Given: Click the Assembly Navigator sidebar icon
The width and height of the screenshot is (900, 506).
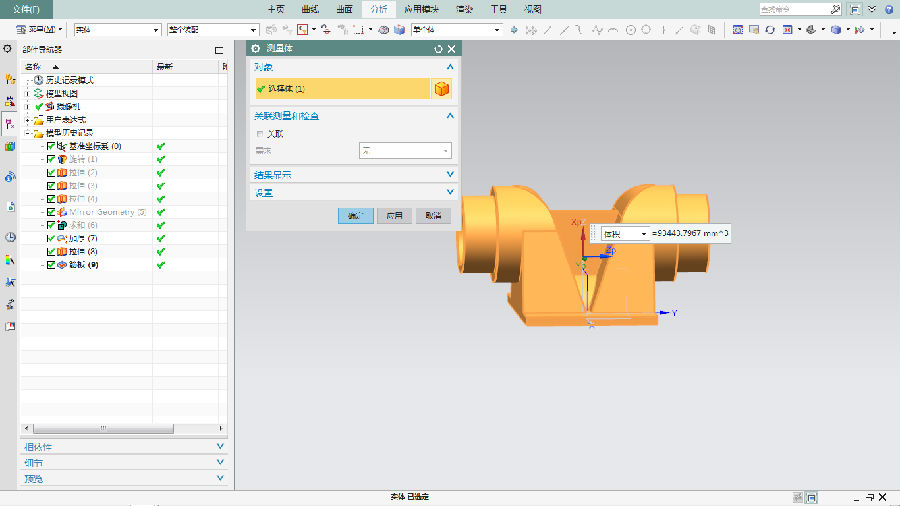Looking at the screenshot, I should pos(10,80).
